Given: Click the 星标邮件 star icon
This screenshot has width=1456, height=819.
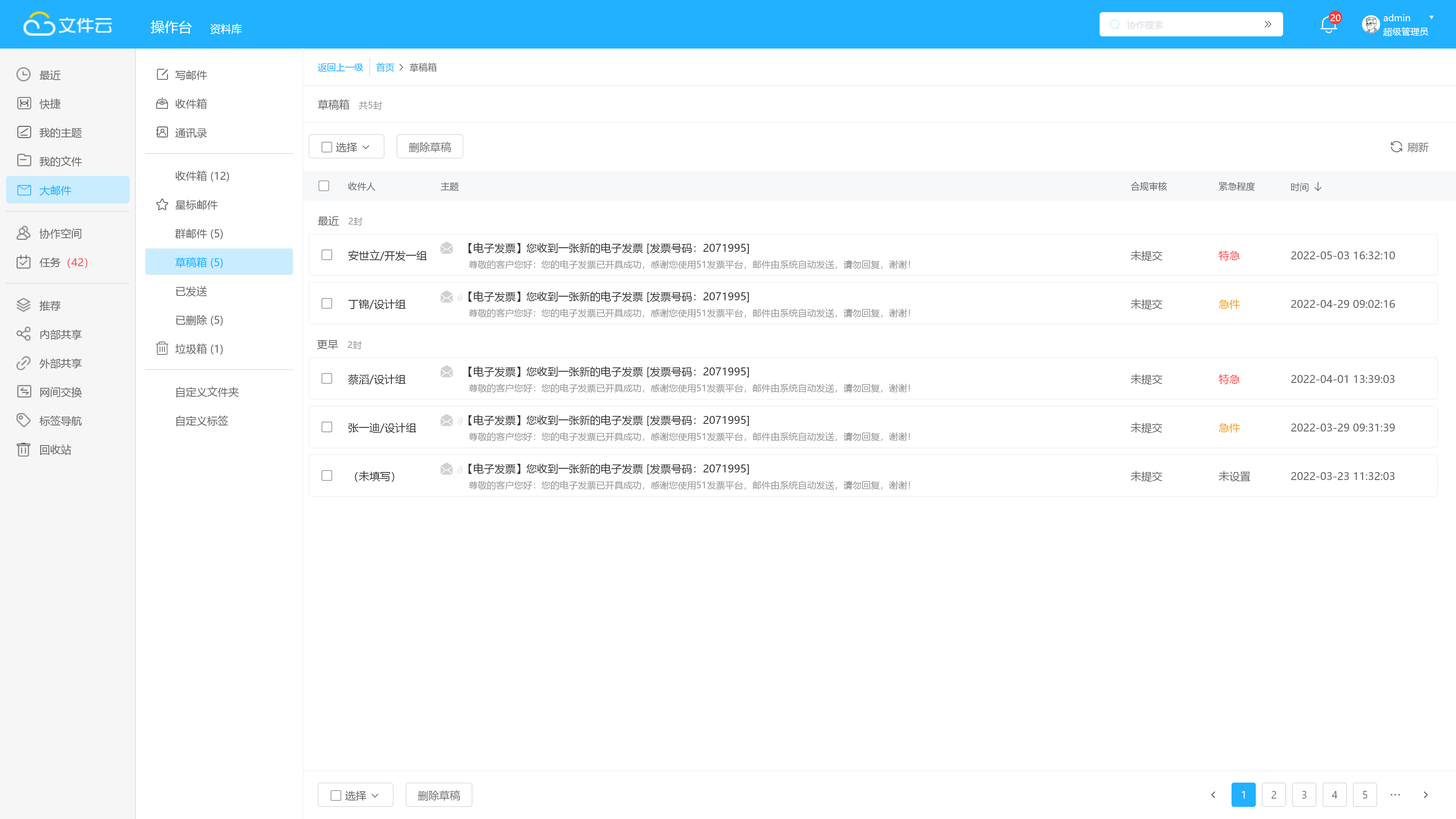Looking at the screenshot, I should click(162, 205).
